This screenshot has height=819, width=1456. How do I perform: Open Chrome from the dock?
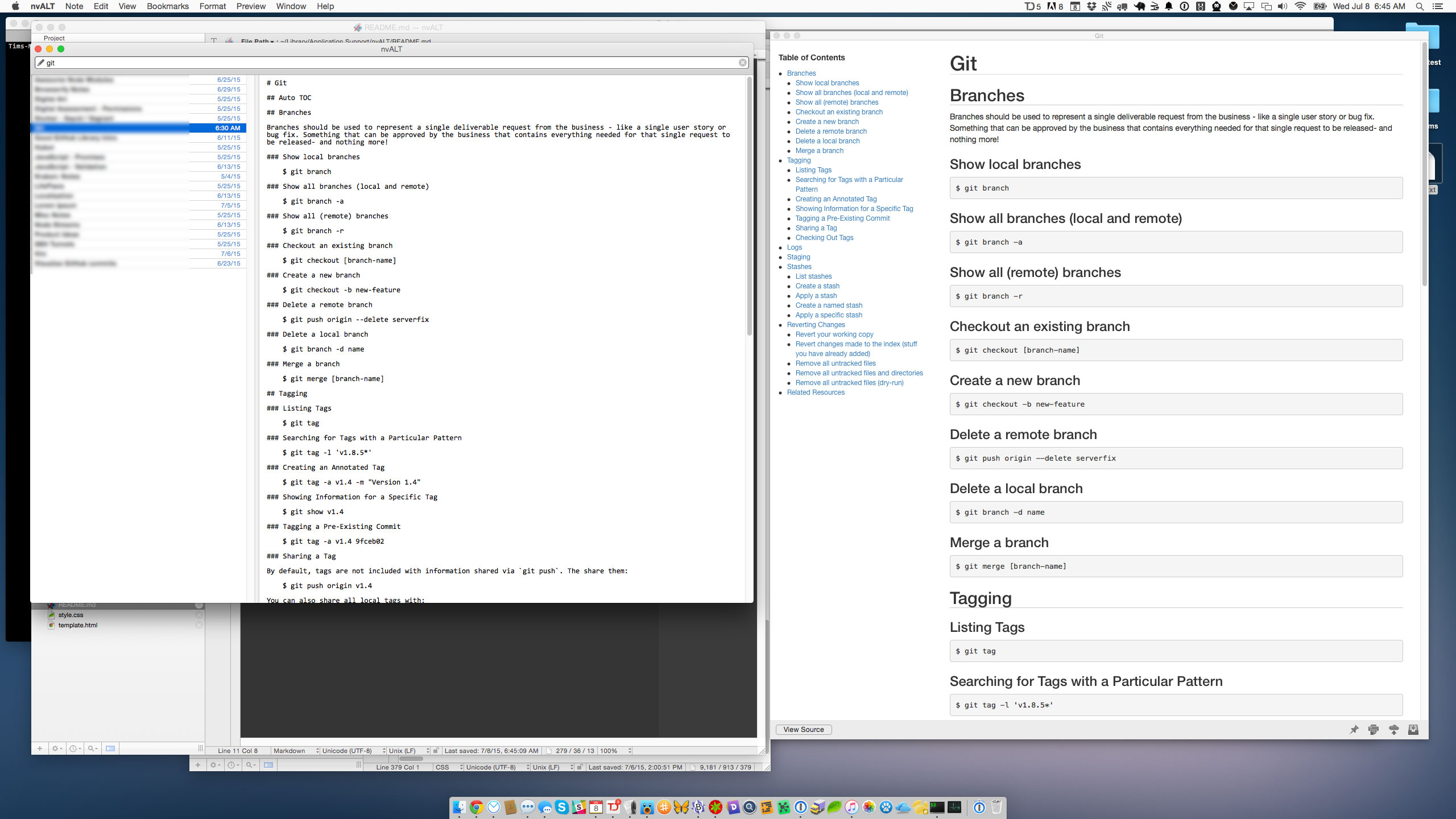click(477, 807)
